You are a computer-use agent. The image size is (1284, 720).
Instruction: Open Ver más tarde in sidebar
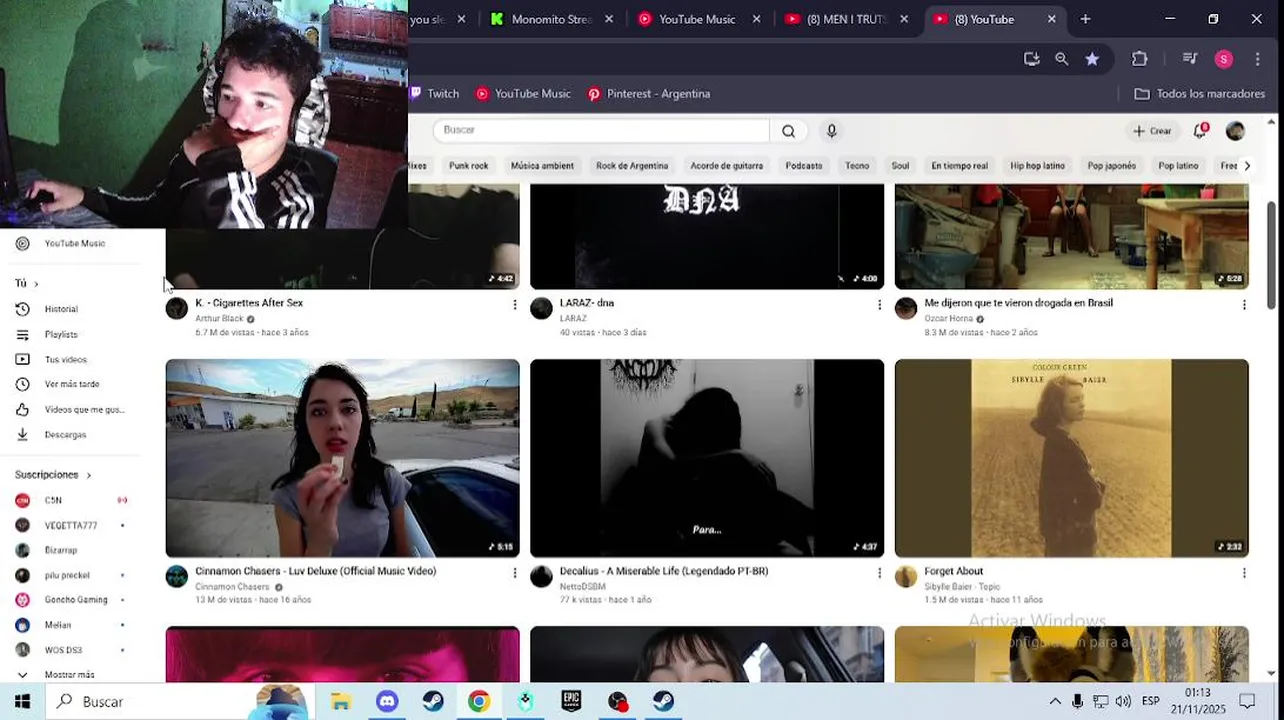pos(70,385)
